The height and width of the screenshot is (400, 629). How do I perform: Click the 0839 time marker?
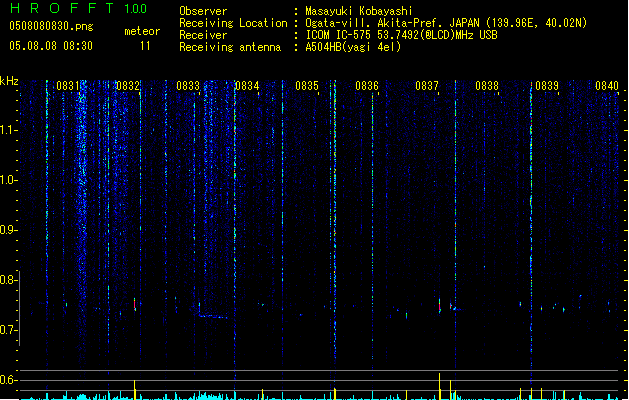[547, 86]
